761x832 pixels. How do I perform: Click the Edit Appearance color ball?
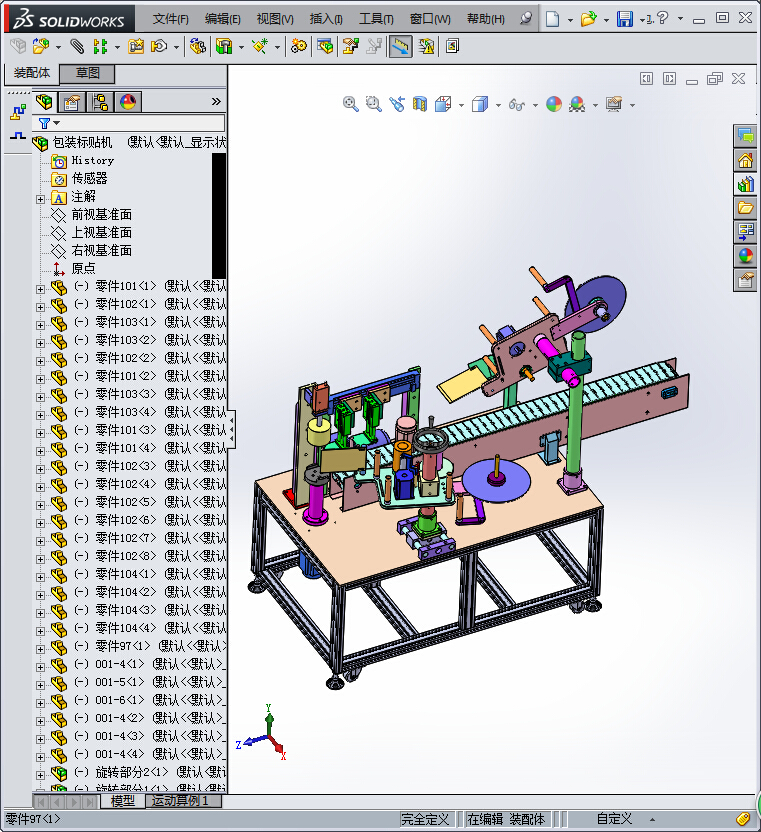point(554,104)
